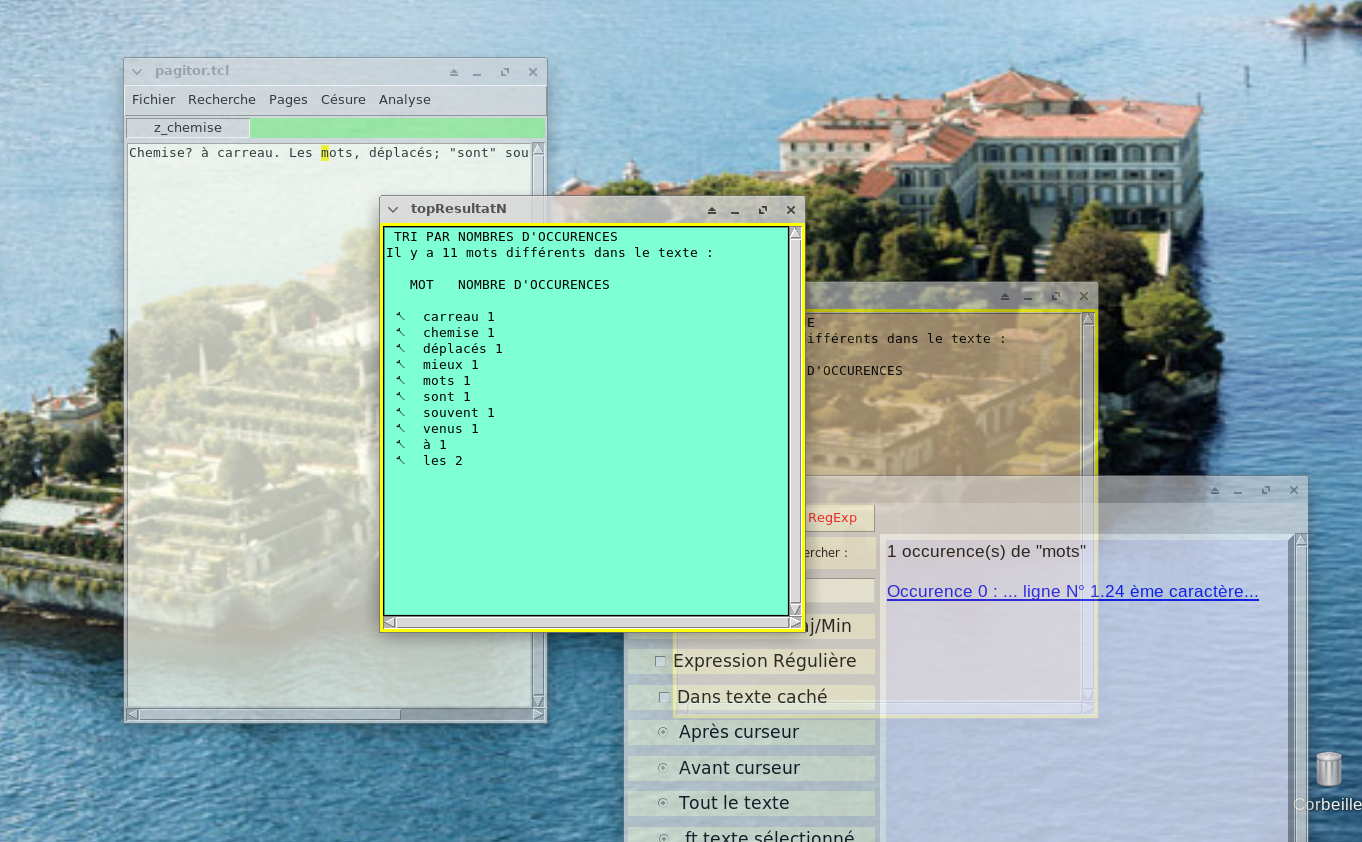Enable the Expression Régulière checkbox
The height and width of the screenshot is (842, 1362).
click(660, 662)
